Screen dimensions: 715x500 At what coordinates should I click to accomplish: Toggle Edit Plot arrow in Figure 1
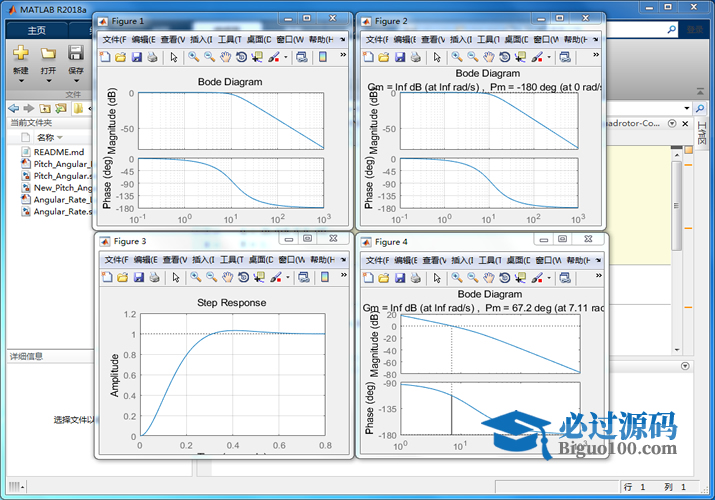click(x=175, y=58)
